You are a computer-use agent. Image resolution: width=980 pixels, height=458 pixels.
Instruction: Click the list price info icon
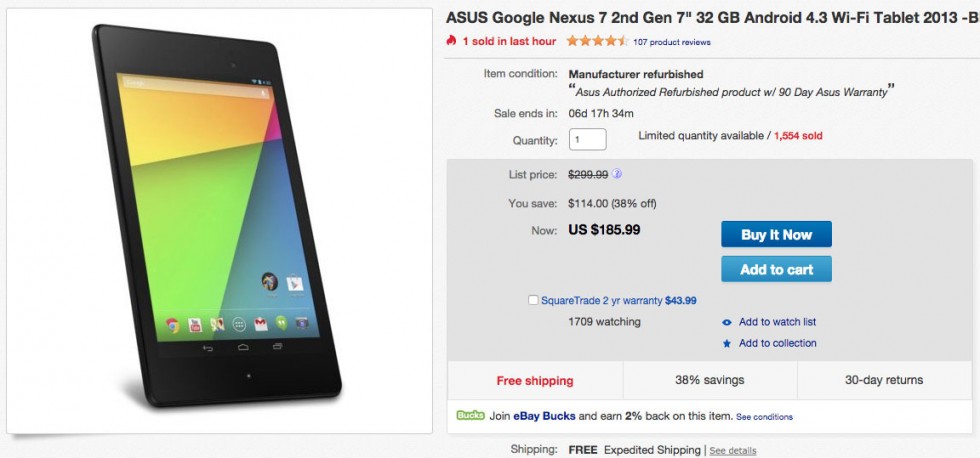coord(617,174)
